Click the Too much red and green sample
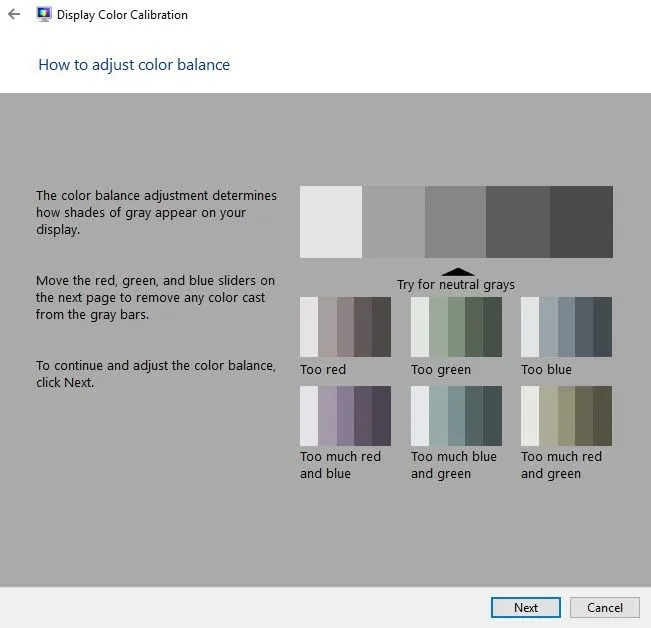Image resolution: width=651 pixels, height=628 pixels. pyautogui.click(x=566, y=416)
